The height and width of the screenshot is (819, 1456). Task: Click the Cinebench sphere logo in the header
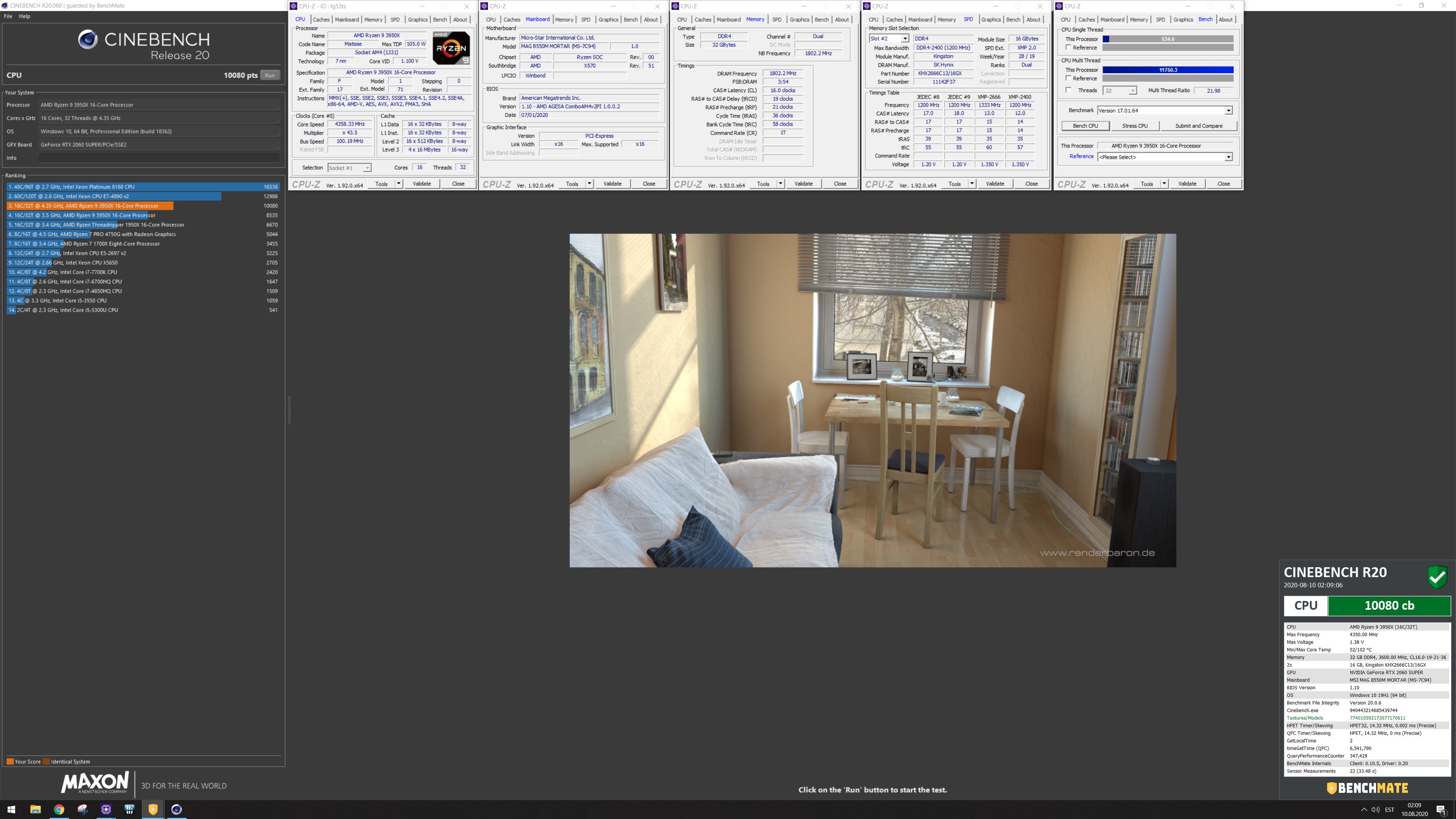[88, 39]
